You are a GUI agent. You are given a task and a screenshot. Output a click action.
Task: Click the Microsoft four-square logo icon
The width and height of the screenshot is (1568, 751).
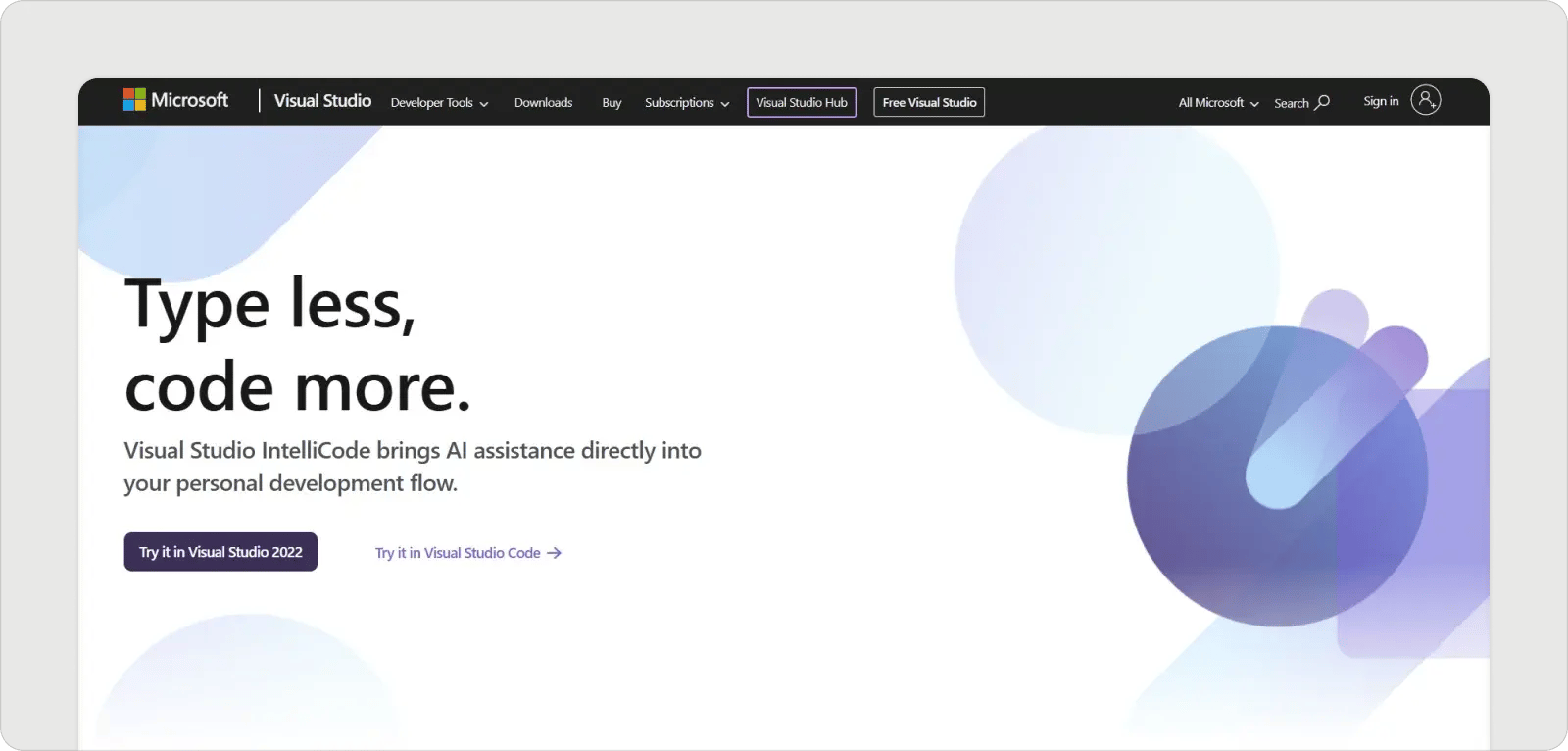tap(133, 100)
